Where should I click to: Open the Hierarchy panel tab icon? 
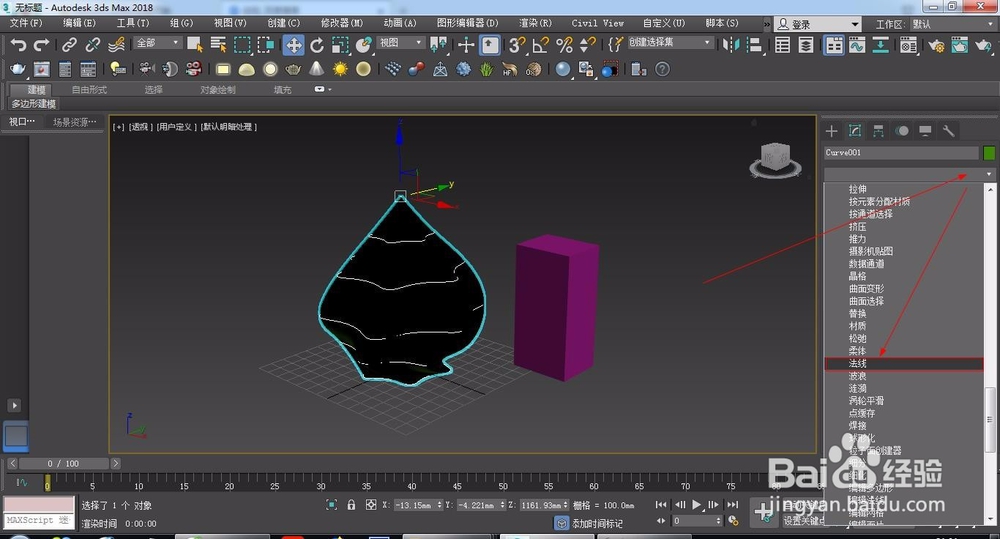pyautogui.click(x=878, y=131)
